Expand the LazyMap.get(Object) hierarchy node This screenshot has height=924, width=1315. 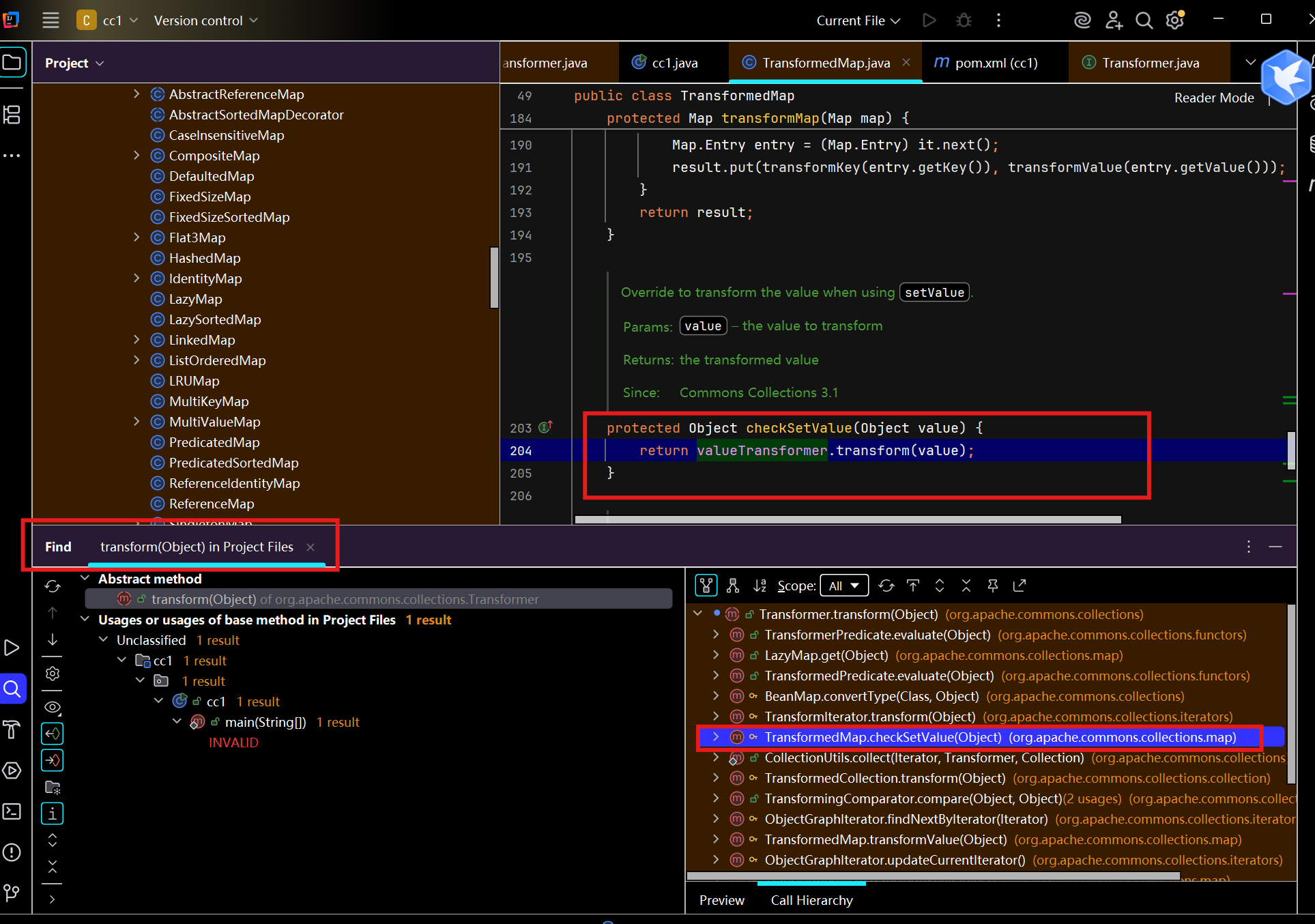pos(716,655)
